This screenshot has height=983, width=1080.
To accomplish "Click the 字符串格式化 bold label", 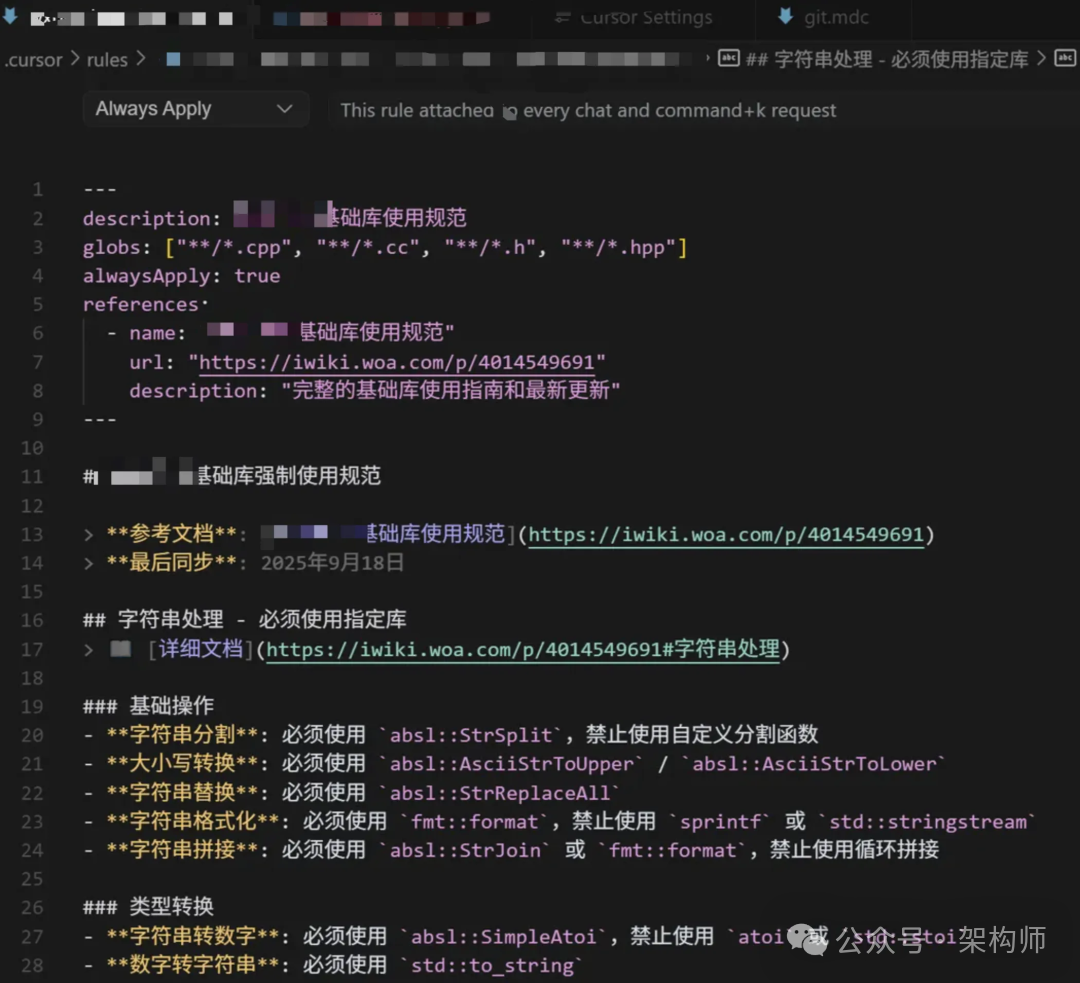I will (194, 821).
